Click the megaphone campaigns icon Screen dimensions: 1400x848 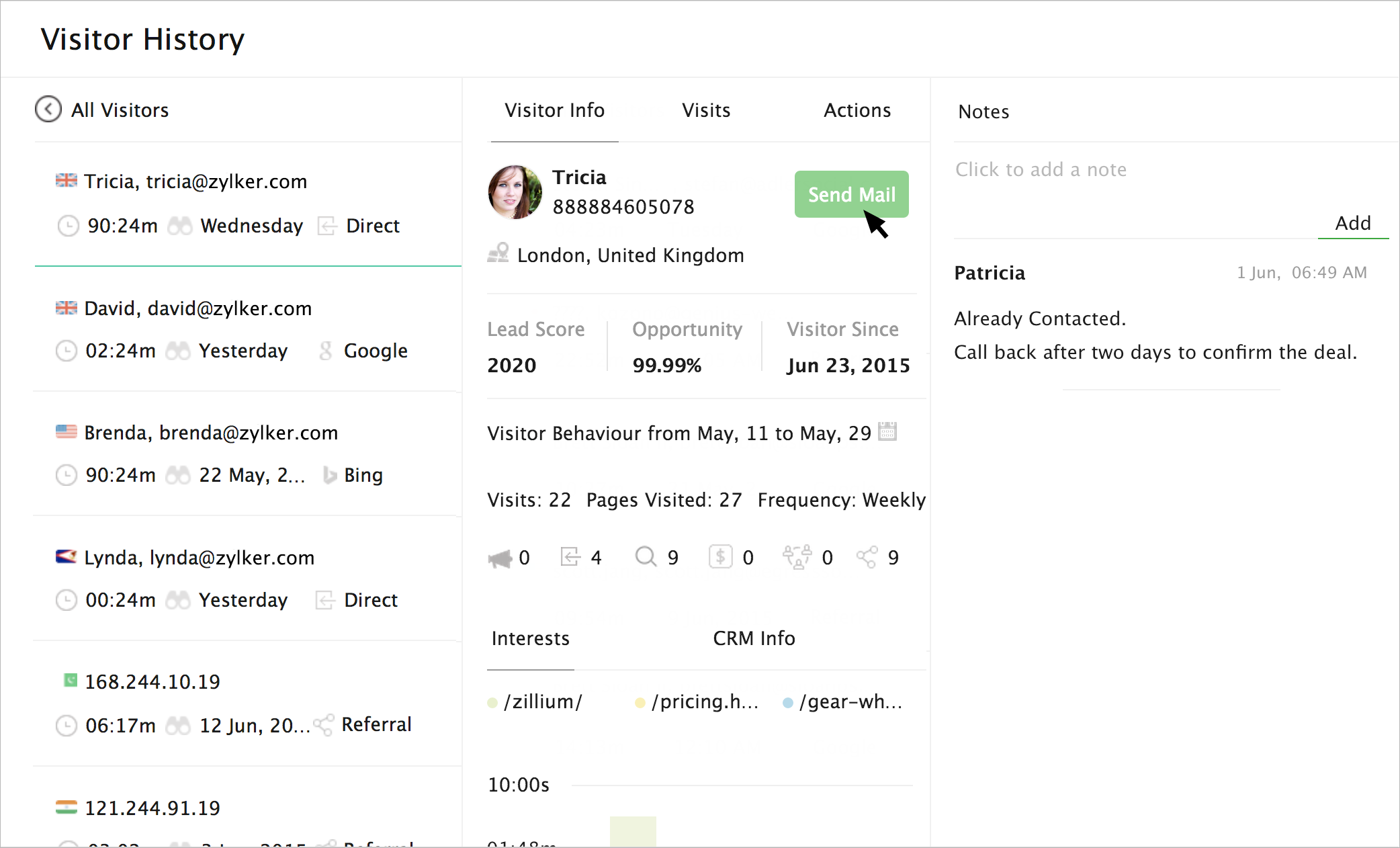[x=500, y=558]
